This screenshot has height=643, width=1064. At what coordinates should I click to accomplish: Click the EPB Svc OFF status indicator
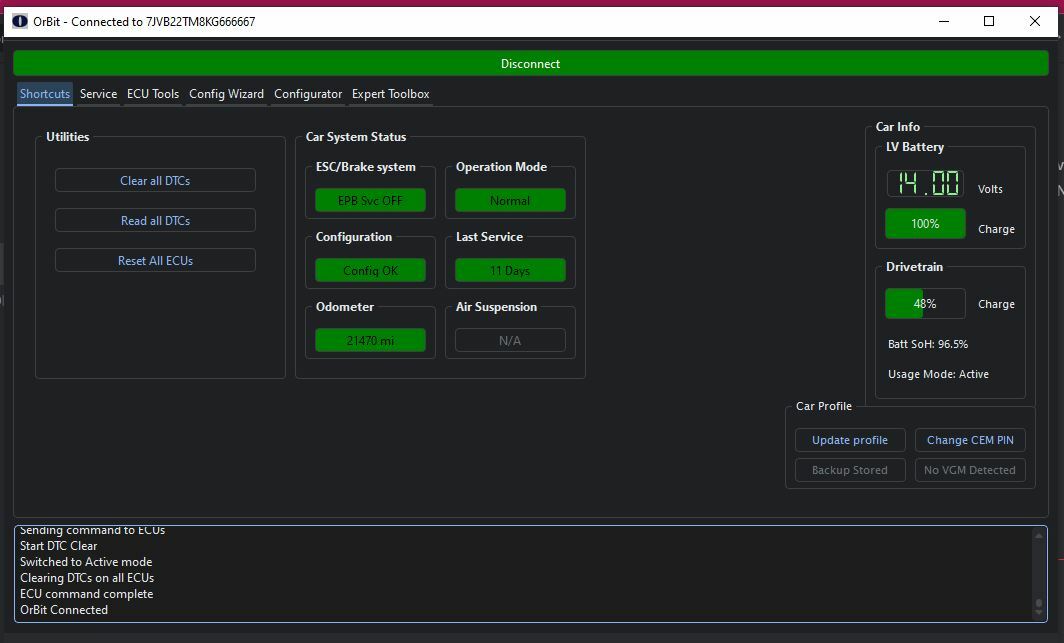pos(370,201)
